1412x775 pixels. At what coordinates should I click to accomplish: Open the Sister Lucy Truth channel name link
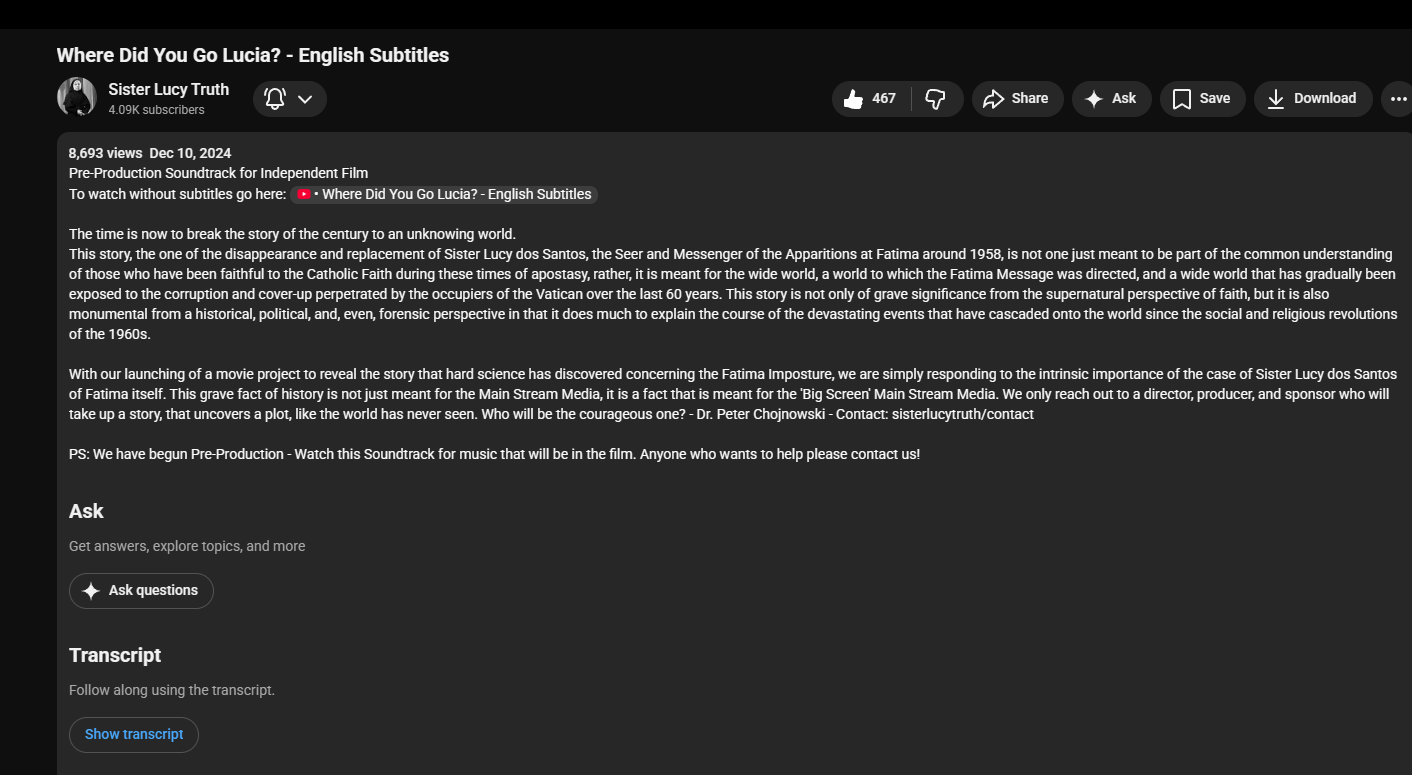(168, 89)
